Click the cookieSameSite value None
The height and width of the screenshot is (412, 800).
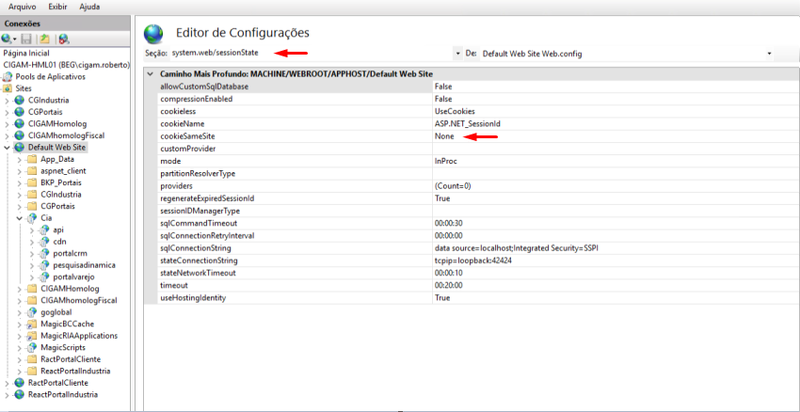444,136
